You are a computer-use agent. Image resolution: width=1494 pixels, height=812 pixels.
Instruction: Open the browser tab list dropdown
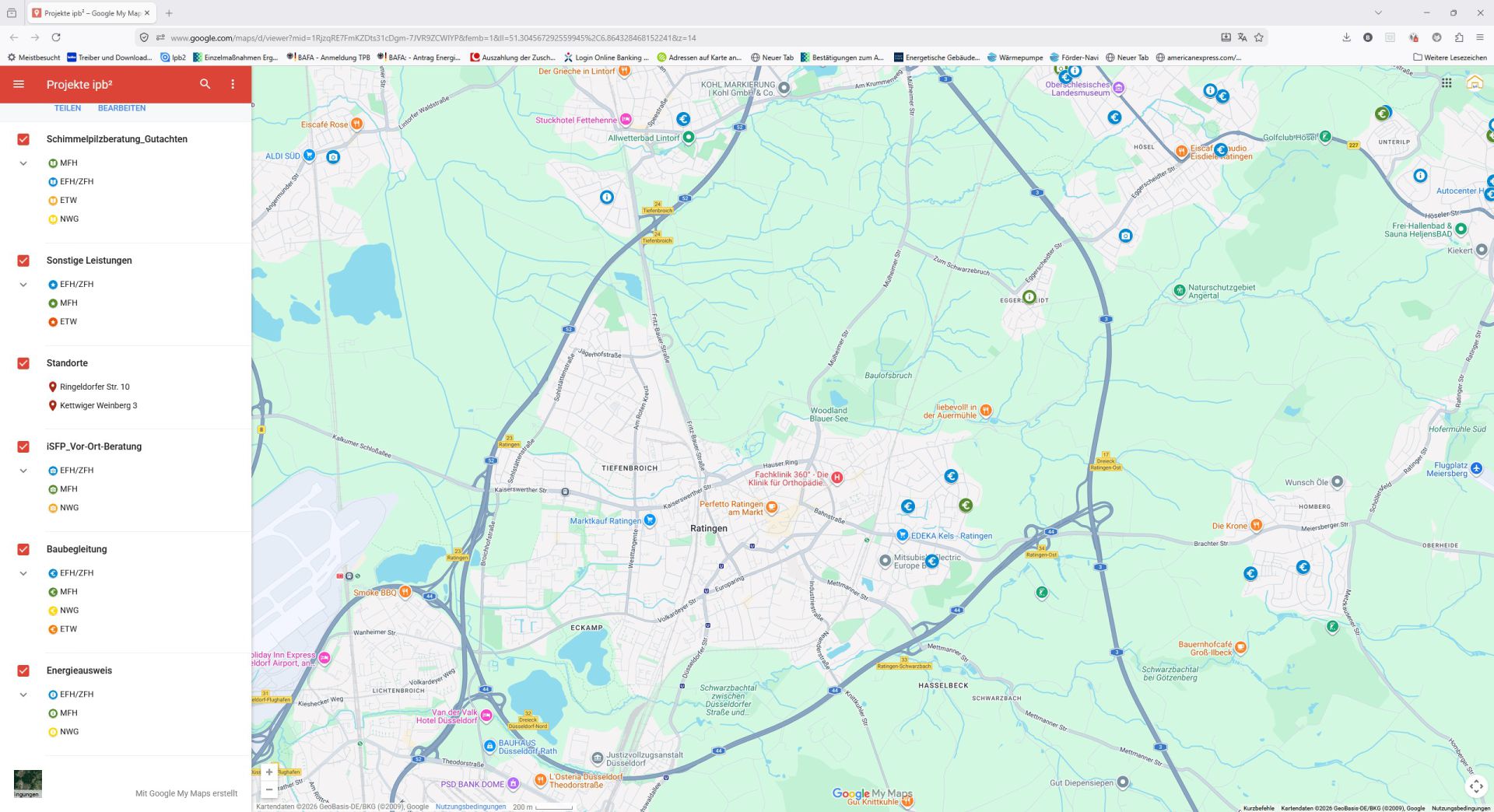click(x=1378, y=13)
